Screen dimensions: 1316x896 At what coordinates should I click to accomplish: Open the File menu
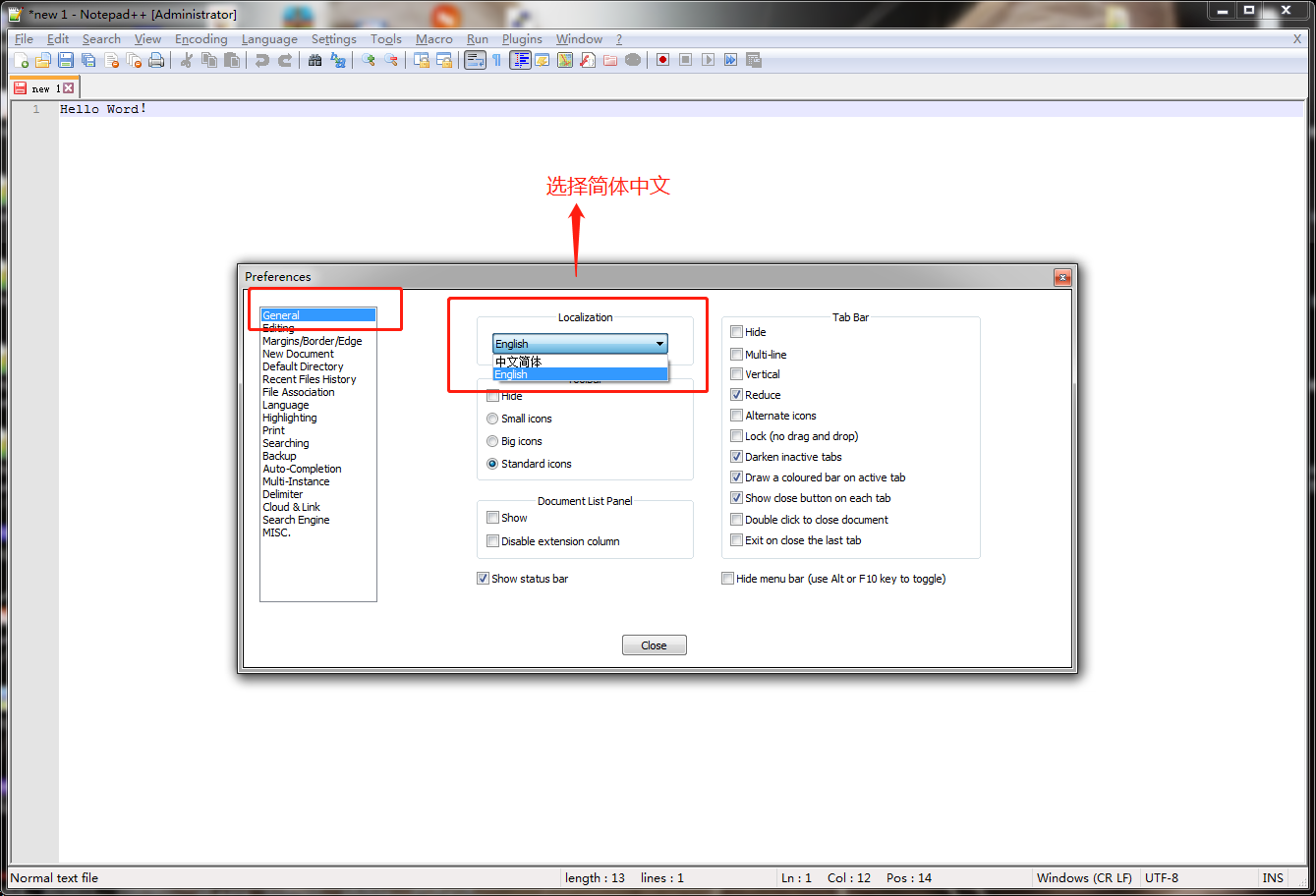tap(24, 39)
